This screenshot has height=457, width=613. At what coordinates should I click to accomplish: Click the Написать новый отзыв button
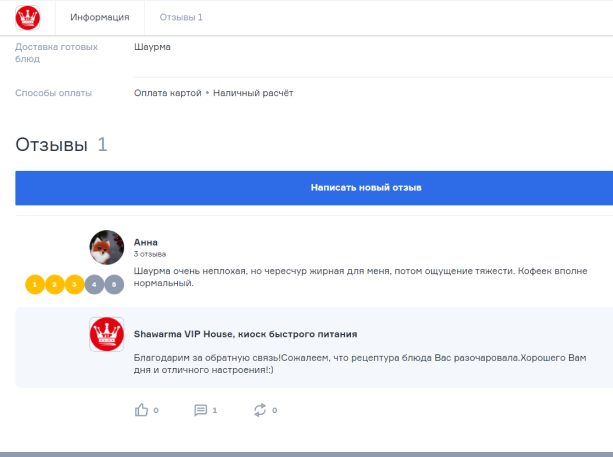coord(314,188)
